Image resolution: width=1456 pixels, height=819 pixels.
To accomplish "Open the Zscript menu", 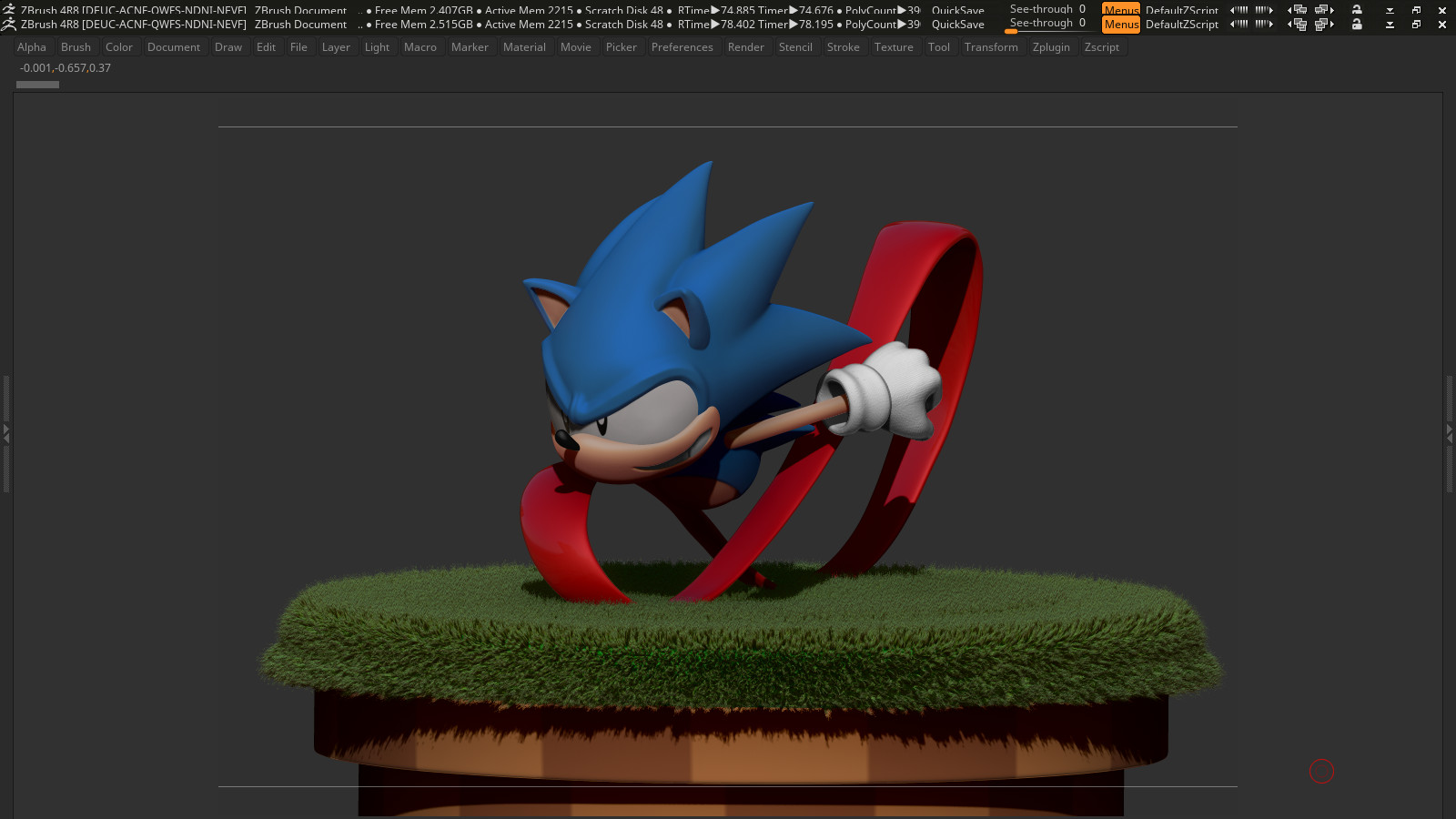I will 1102,47.
